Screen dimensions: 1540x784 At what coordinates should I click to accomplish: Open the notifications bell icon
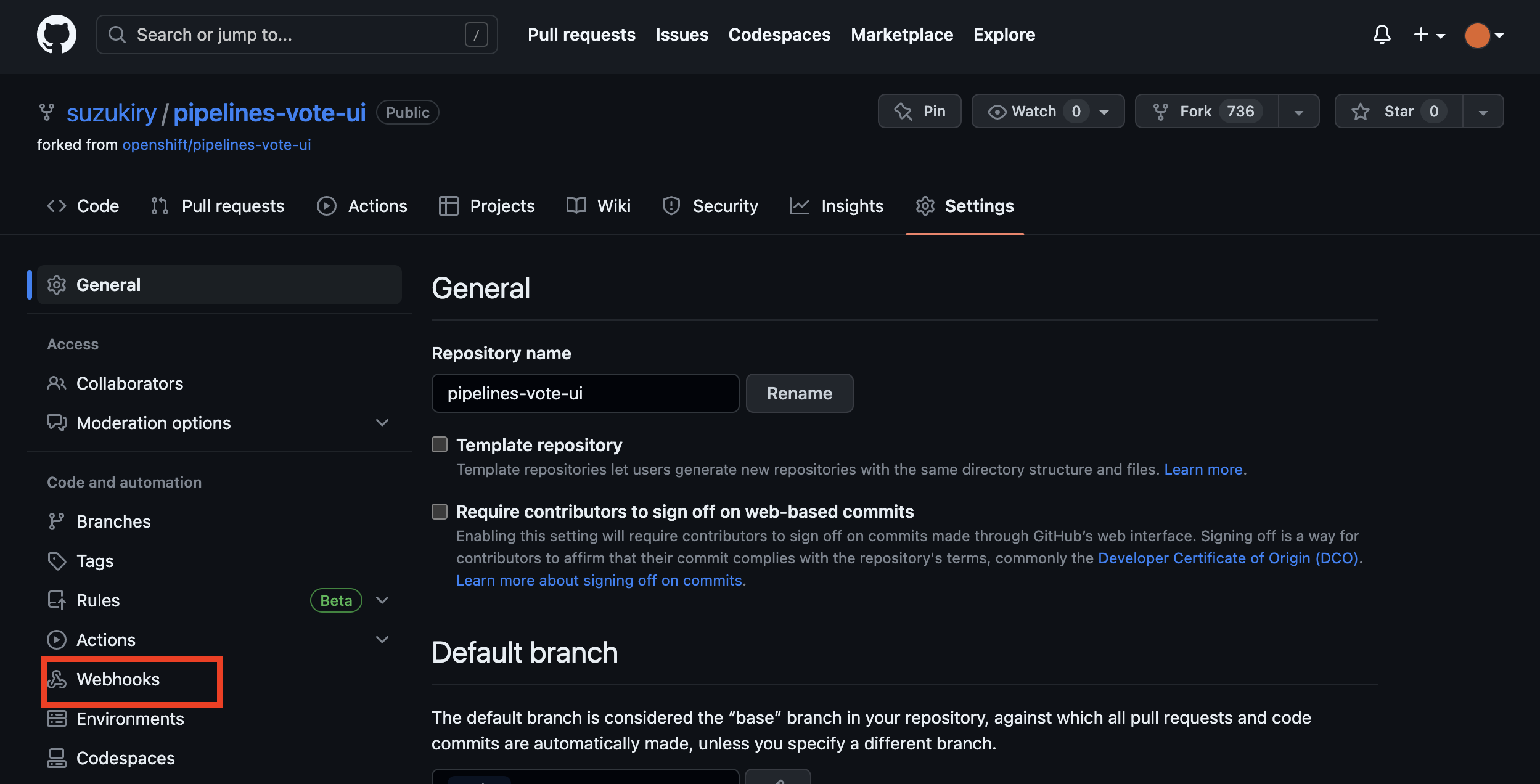1382,35
